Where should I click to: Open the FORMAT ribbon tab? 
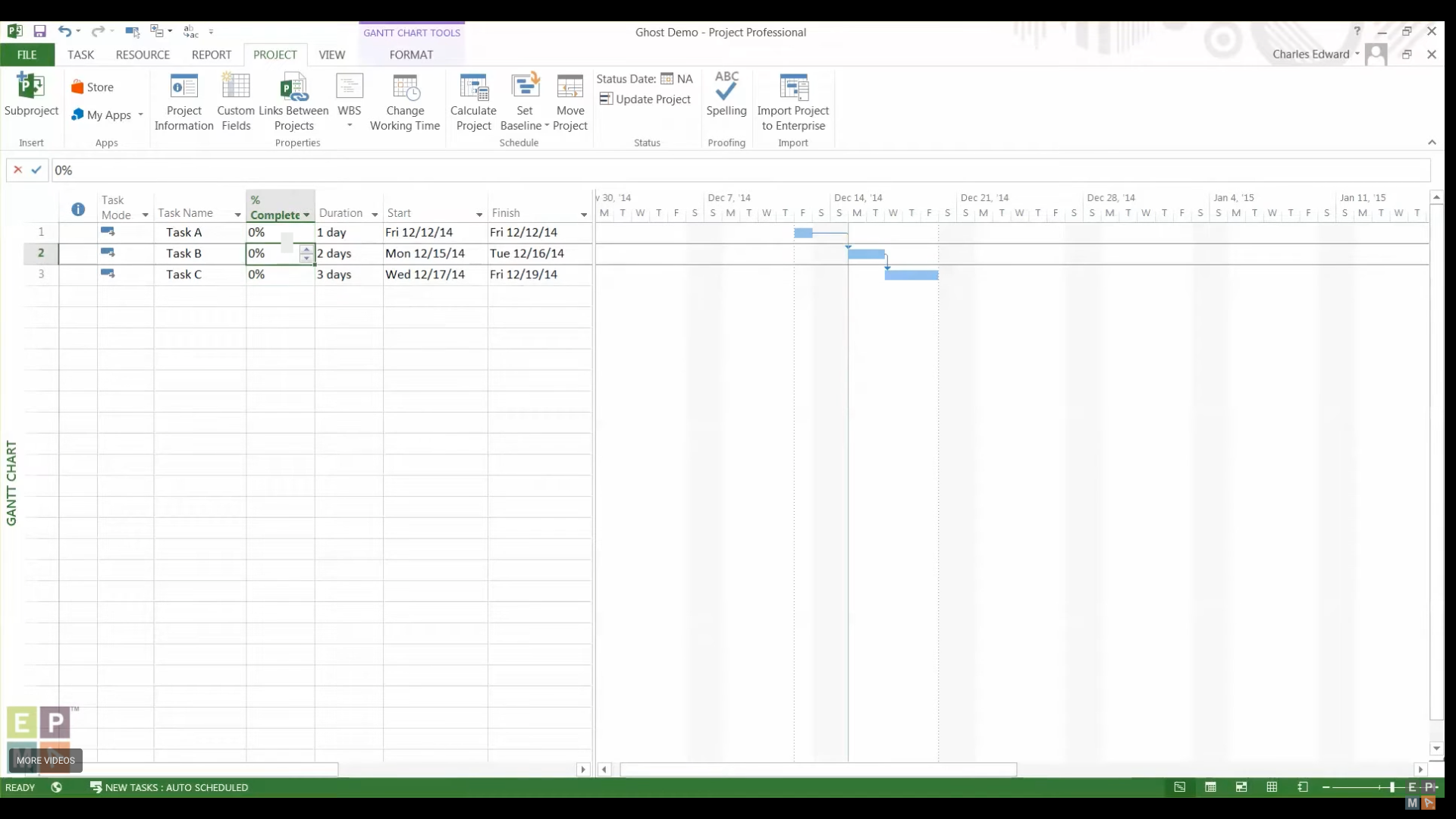click(x=411, y=55)
